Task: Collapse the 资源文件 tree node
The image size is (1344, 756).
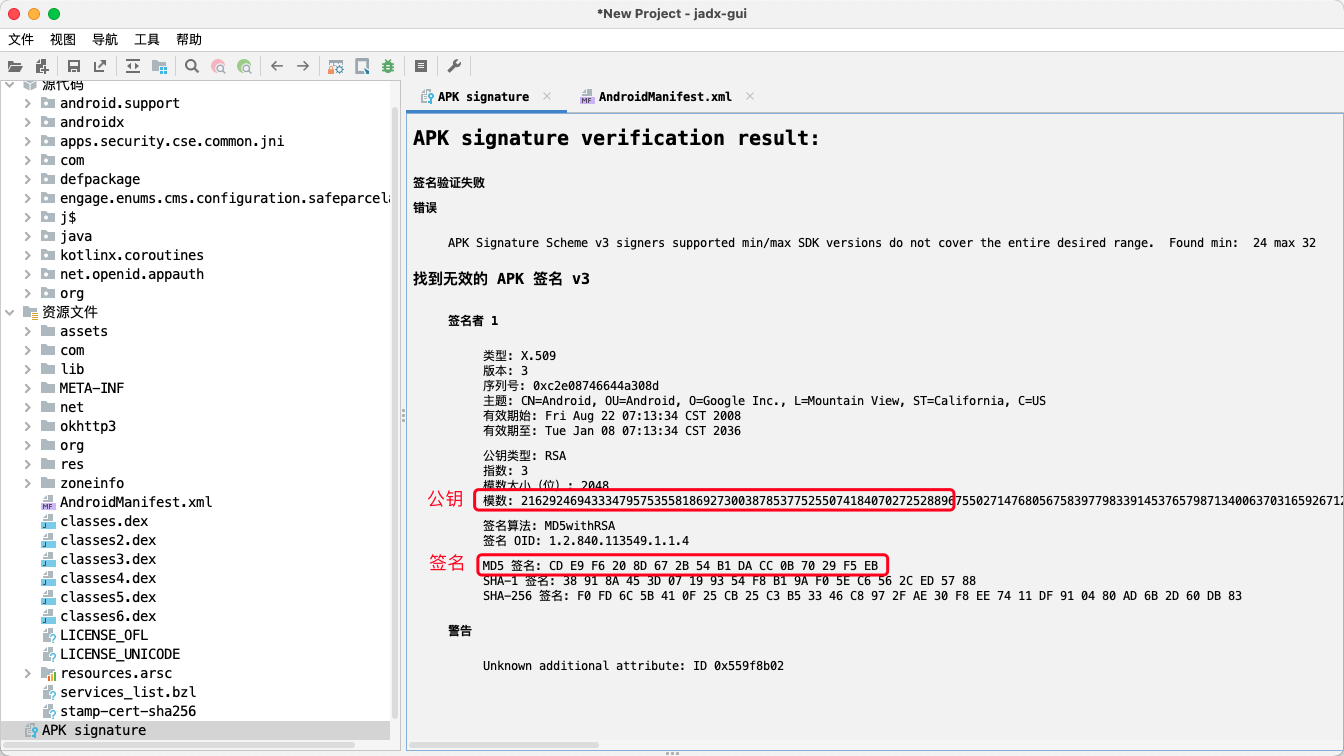Action: click(x=10, y=312)
